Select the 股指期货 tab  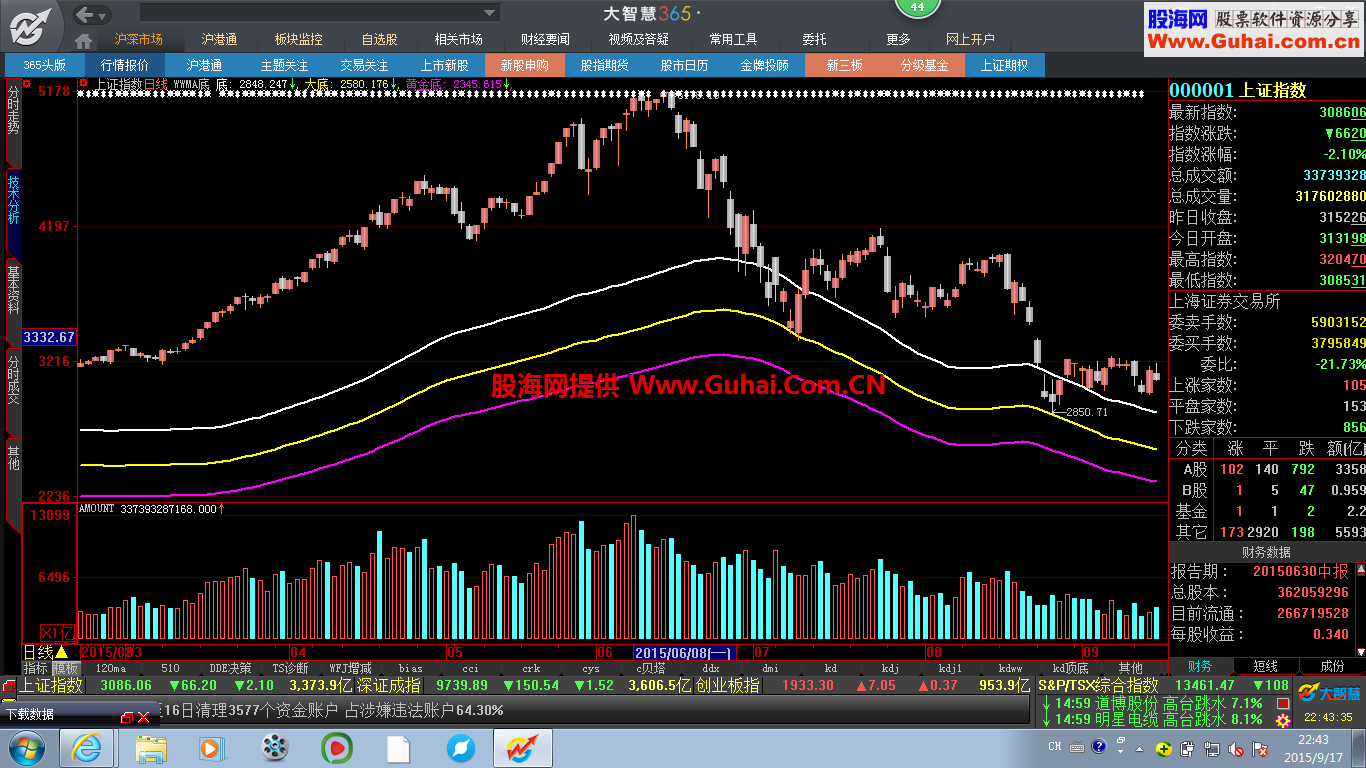pyautogui.click(x=605, y=65)
